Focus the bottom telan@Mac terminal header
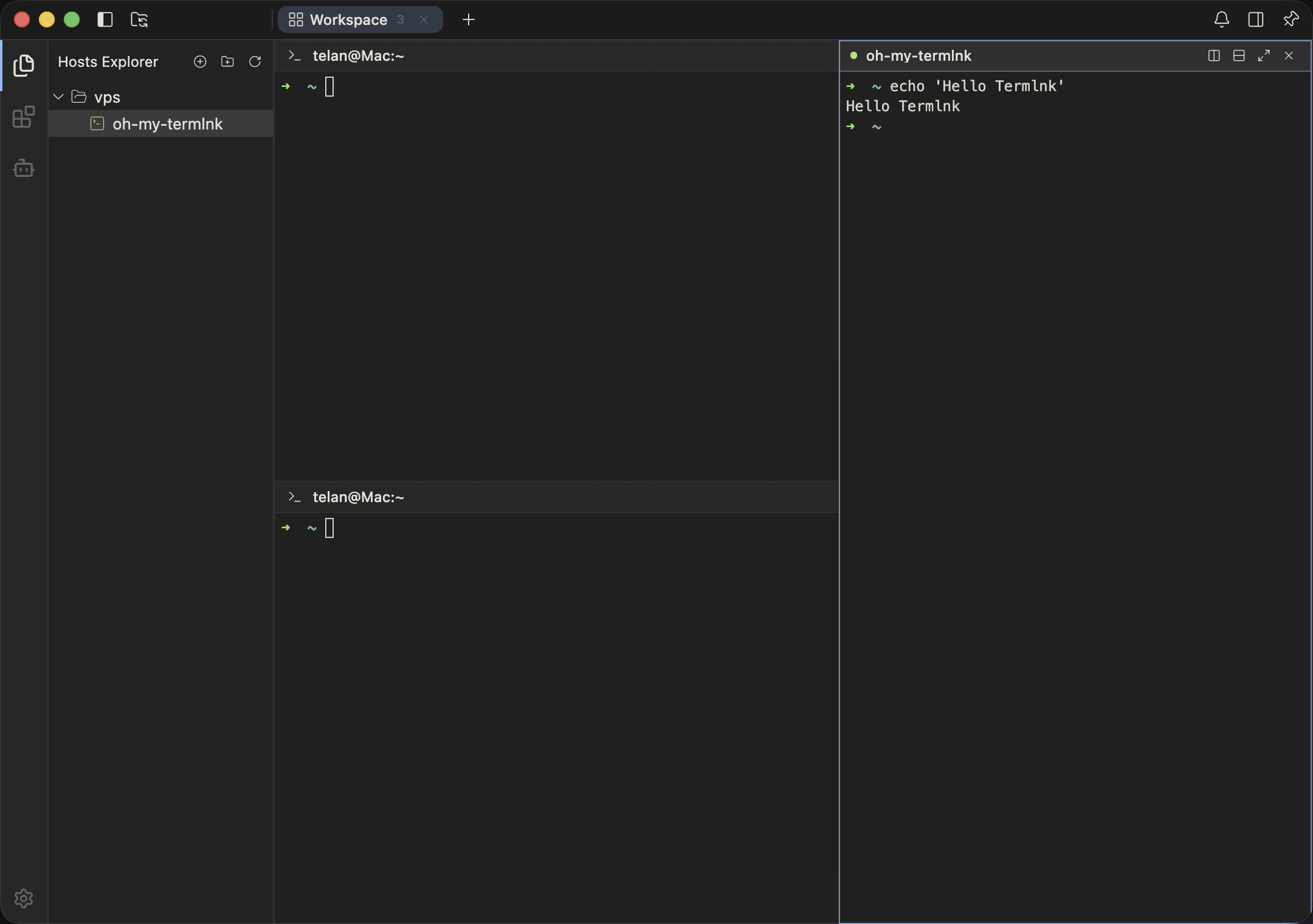This screenshot has height=924, width=1313. (556, 497)
